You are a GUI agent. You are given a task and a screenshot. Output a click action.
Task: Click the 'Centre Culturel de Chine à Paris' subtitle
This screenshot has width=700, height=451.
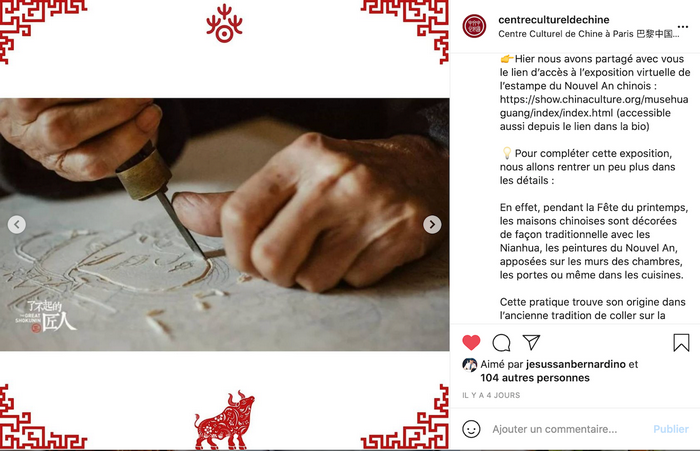coord(588,34)
